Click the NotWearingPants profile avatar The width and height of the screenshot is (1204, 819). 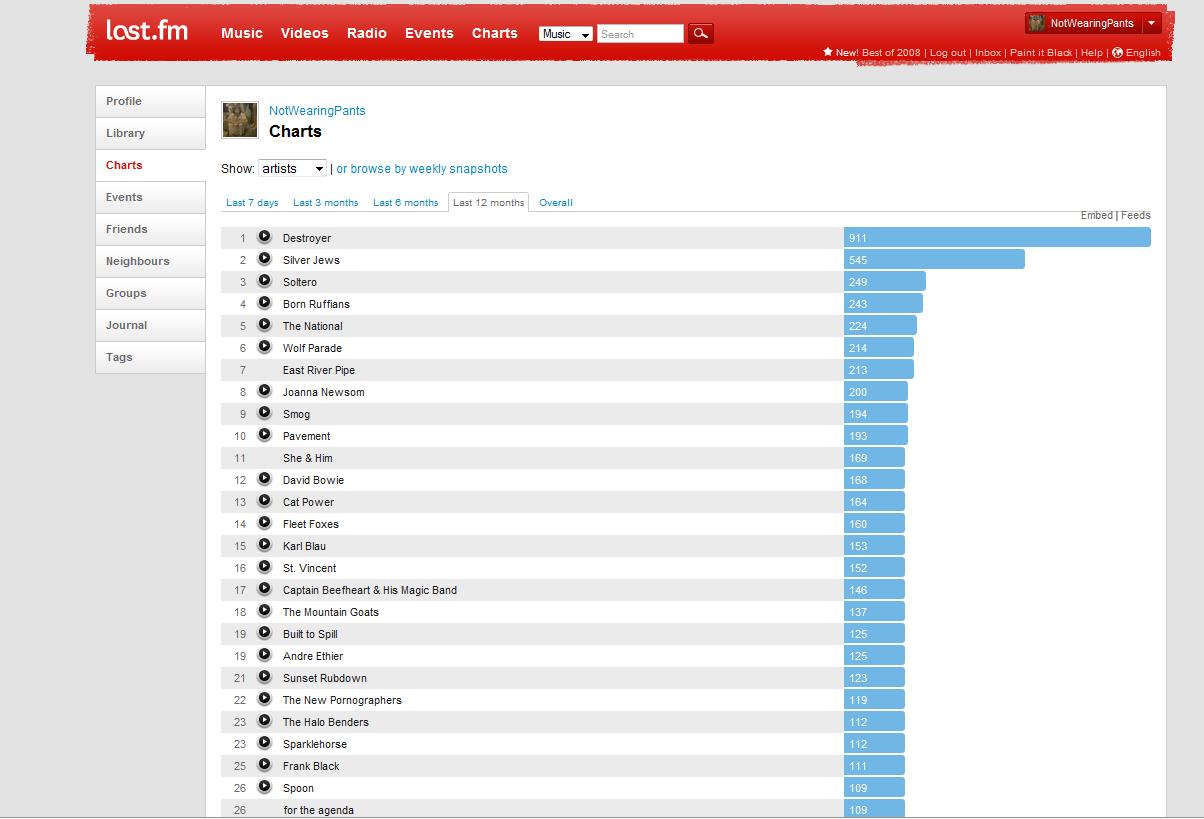click(x=239, y=120)
